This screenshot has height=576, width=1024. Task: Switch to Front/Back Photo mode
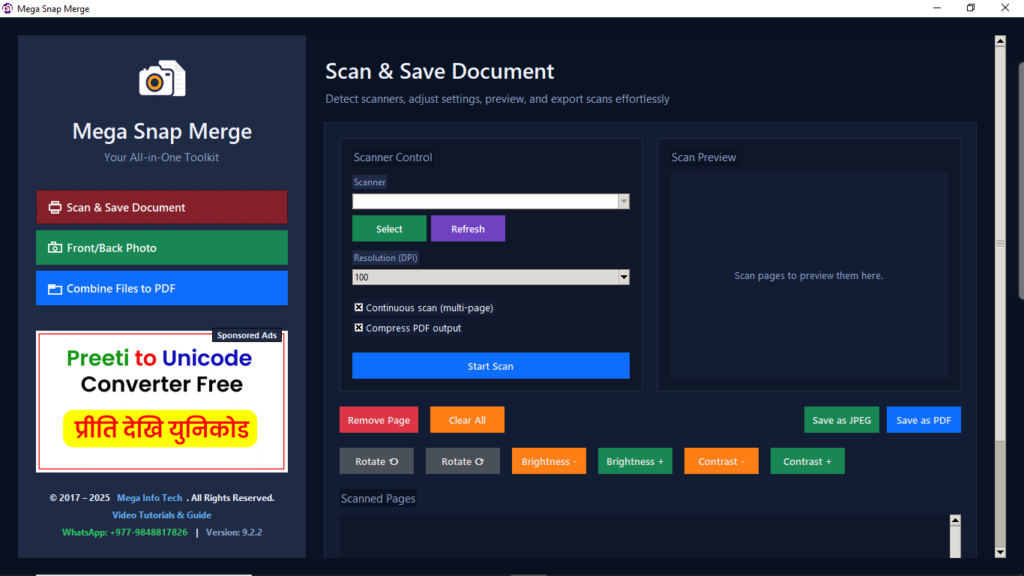(x=162, y=248)
